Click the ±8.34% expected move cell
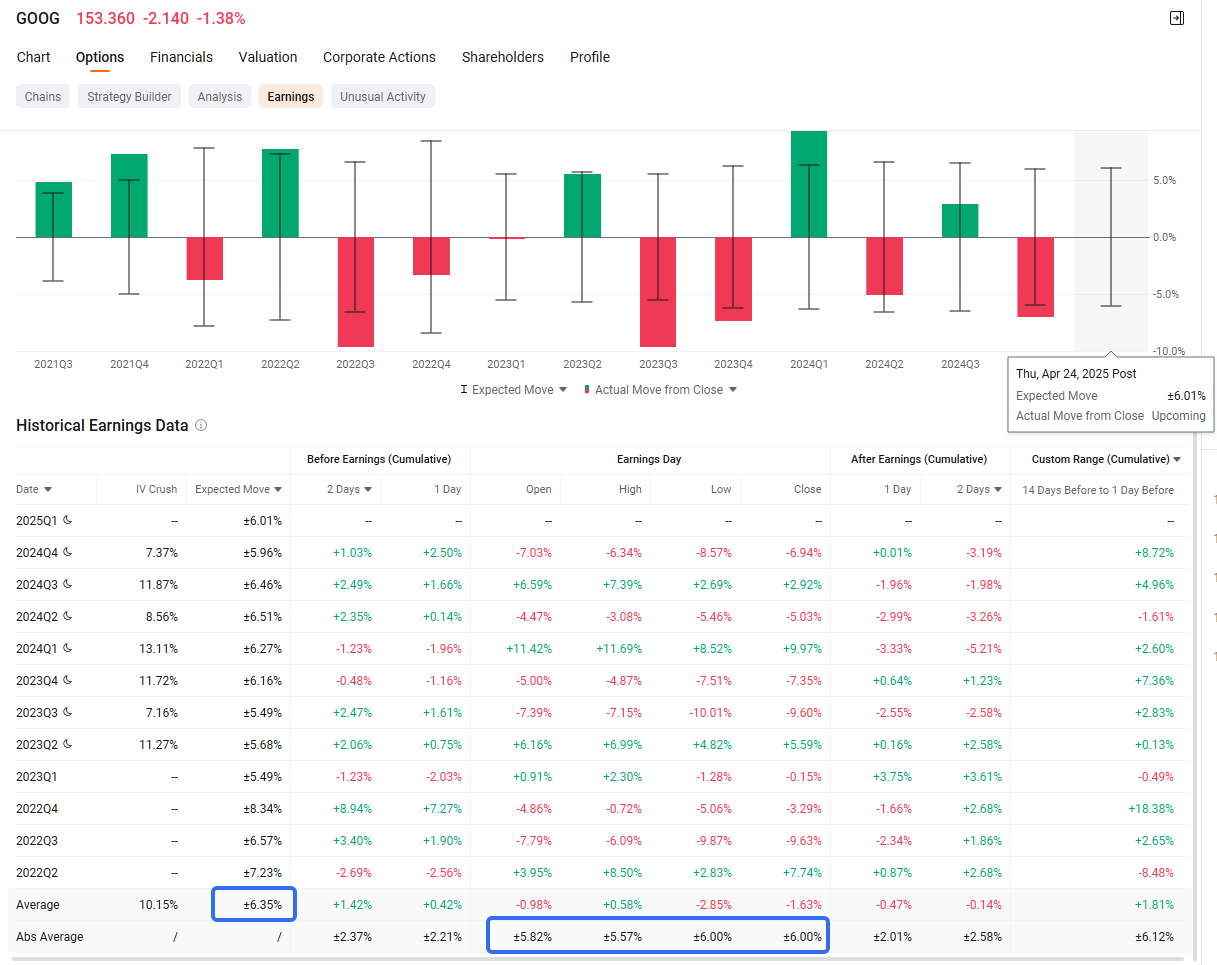1217x965 pixels. click(262, 809)
